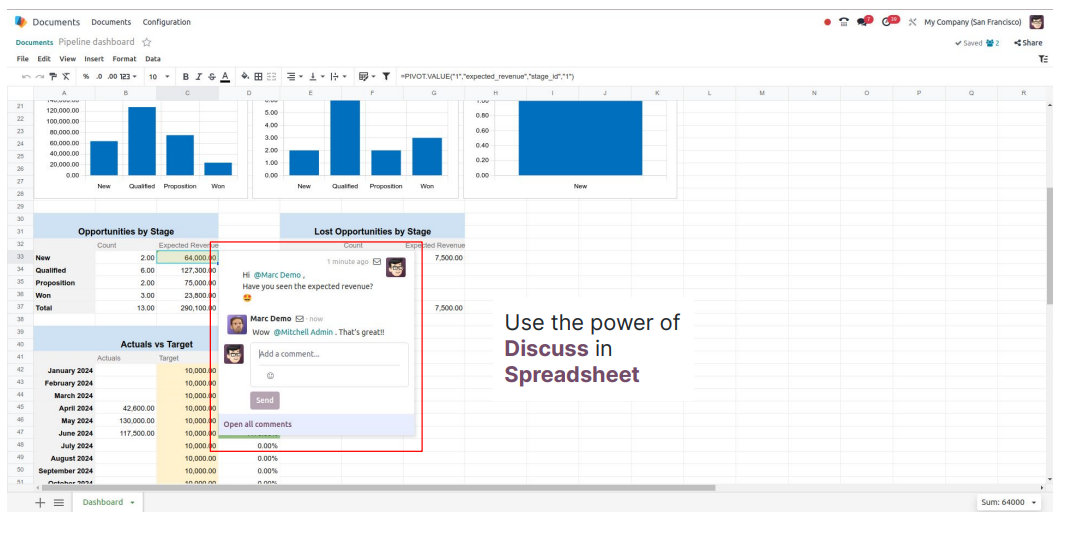Click the @Mitchell Admin mention
The height and width of the screenshot is (552, 1088).
pos(303,332)
